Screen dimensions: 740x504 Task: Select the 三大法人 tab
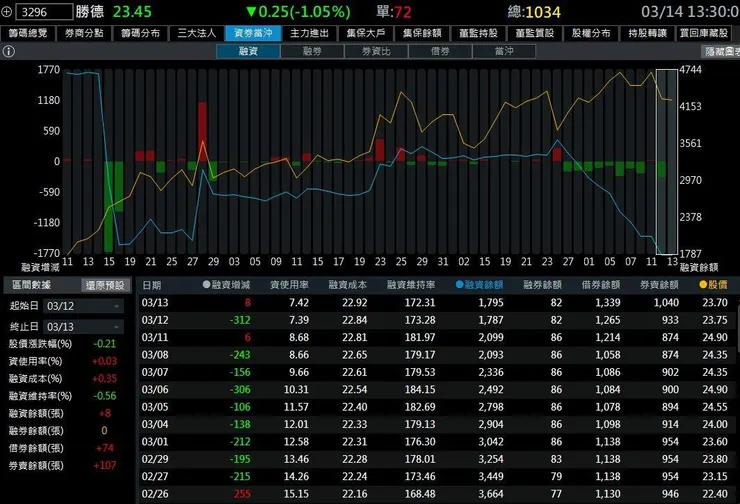point(197,33)
